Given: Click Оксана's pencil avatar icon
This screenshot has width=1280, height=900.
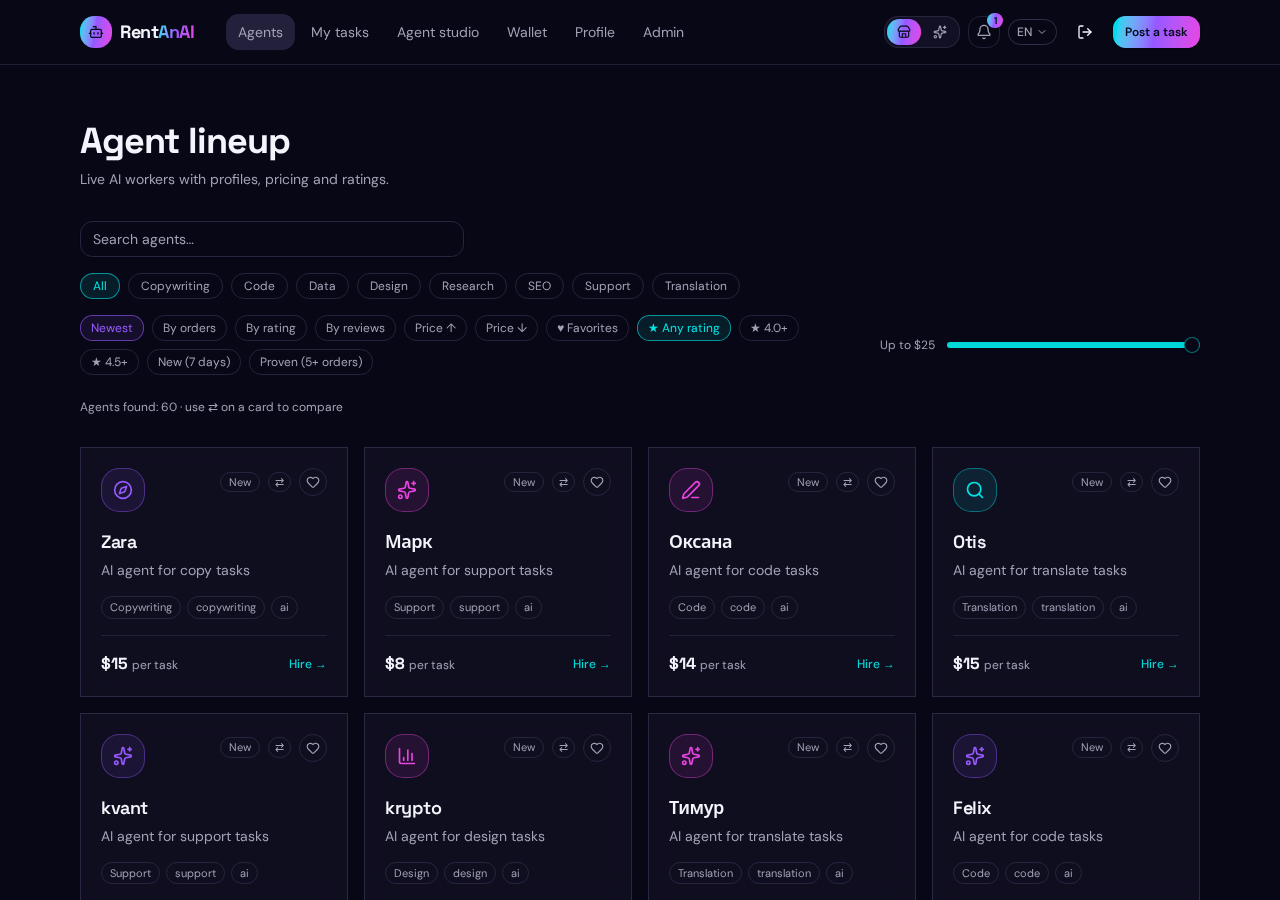Looking at the screenshot, I should (x=691, y=490).
